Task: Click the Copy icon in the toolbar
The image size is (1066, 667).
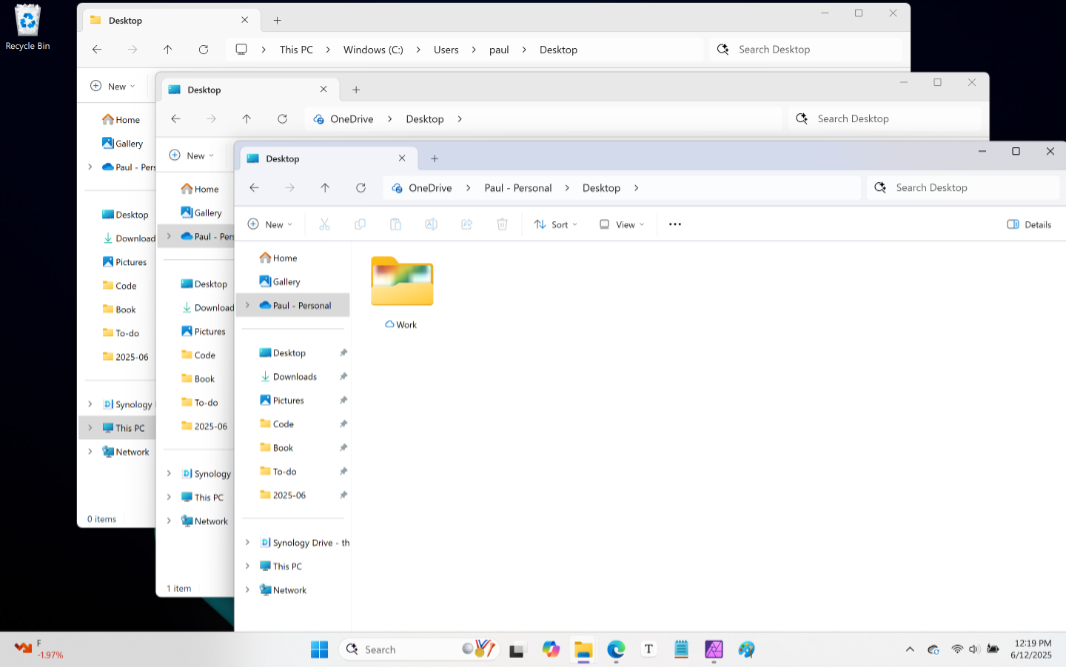Action: point(360,224)
